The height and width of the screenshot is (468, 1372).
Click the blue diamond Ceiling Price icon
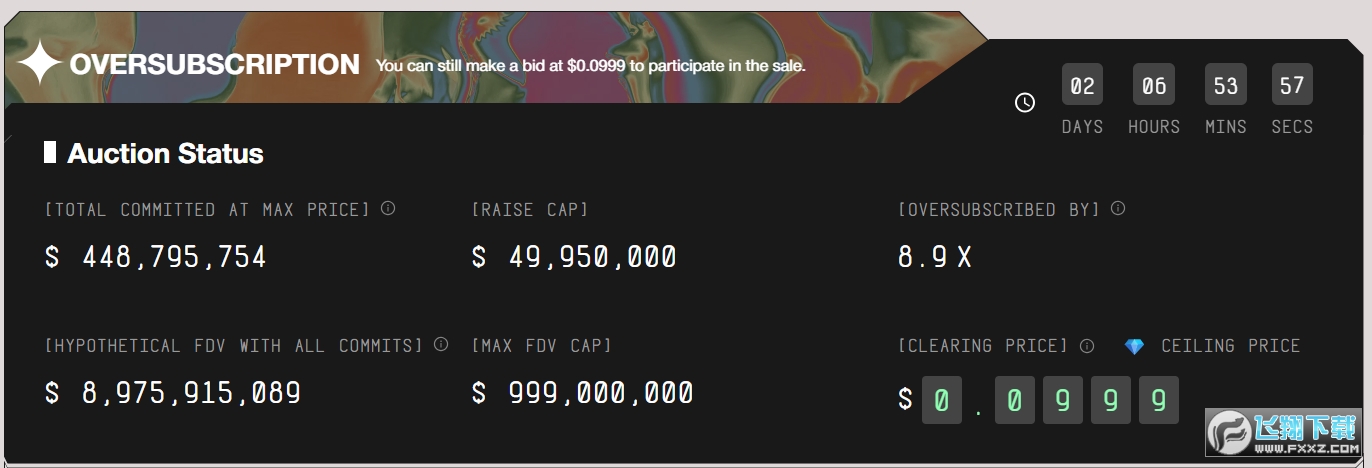1134,346
